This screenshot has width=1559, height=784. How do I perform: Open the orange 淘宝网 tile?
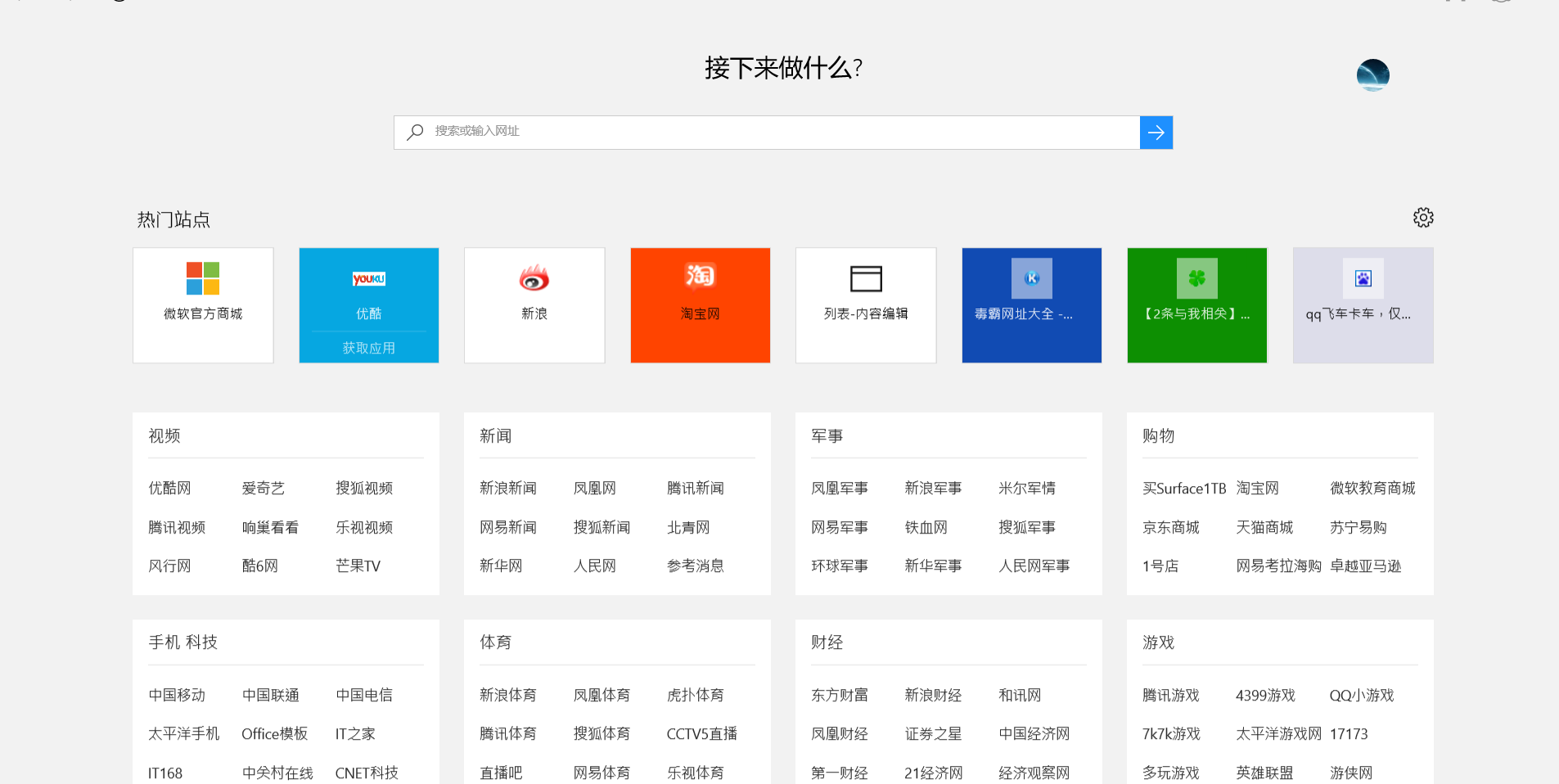point(701,305)
